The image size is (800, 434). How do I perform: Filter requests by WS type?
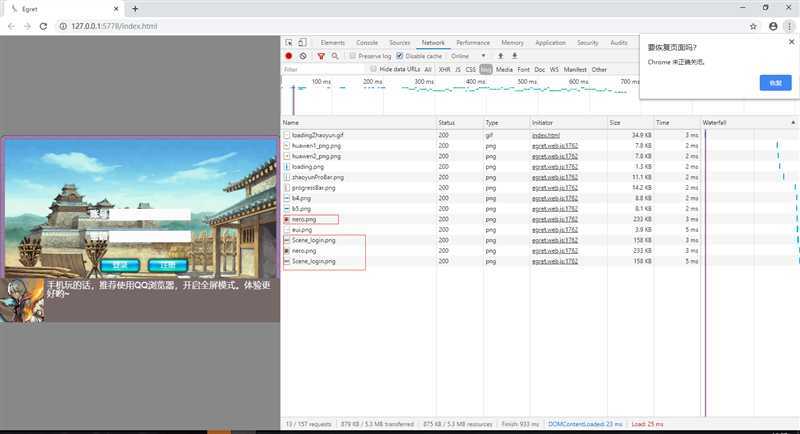(554, 69)
